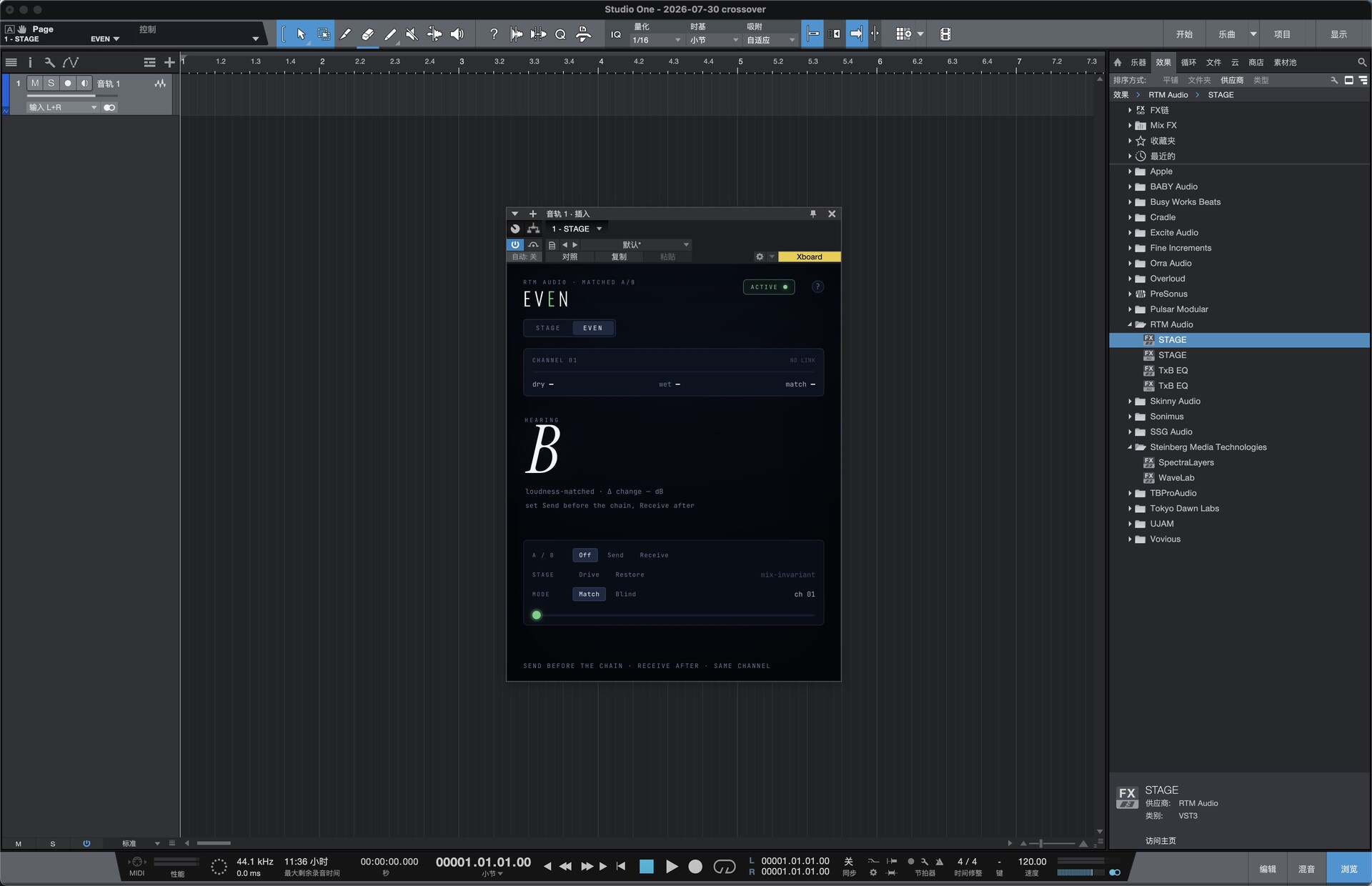Click the video player film icon
Screen dimensions: 1372x886
(945, 34)
